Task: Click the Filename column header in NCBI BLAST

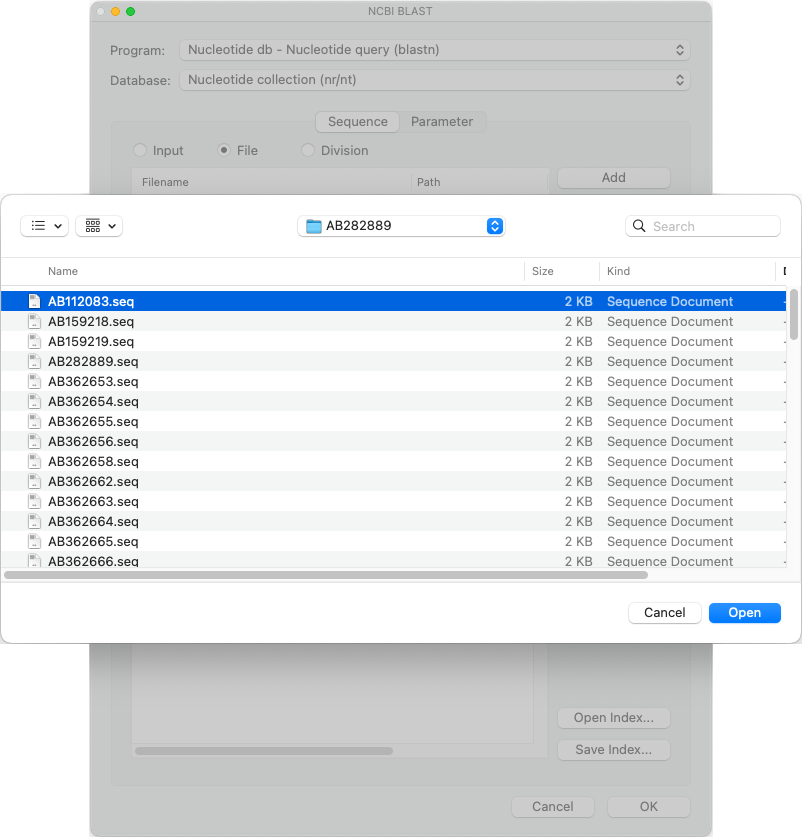Action: pos(165,183)
